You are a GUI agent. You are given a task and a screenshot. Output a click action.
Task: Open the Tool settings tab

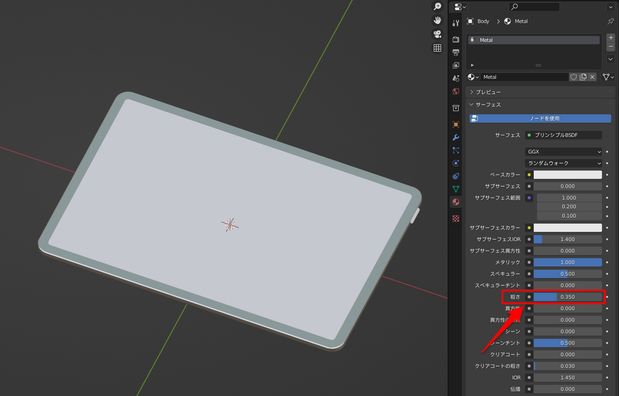click(456, 23)
